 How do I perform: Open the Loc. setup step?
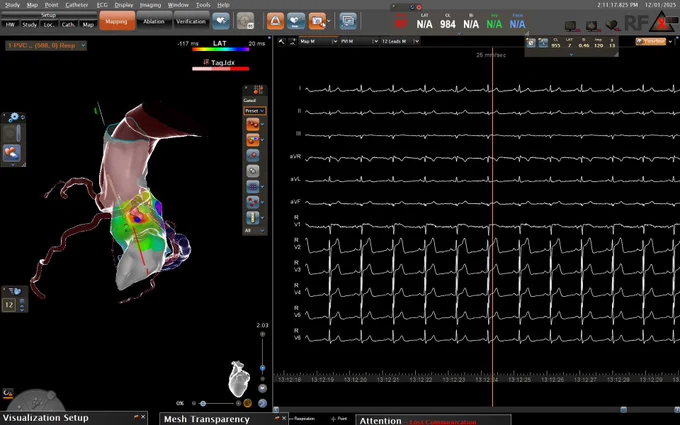click(49, 24)
